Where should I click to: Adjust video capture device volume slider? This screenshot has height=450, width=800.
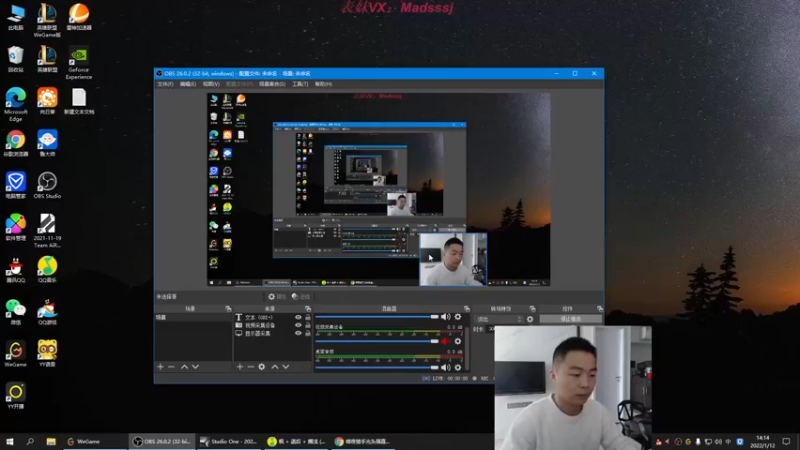pos(377,341)
